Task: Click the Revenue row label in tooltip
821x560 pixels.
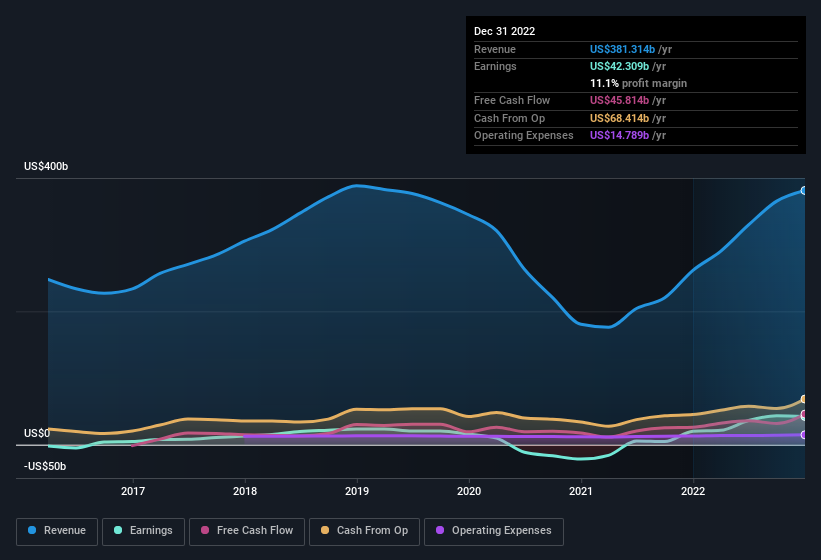Action: (495, 49)
